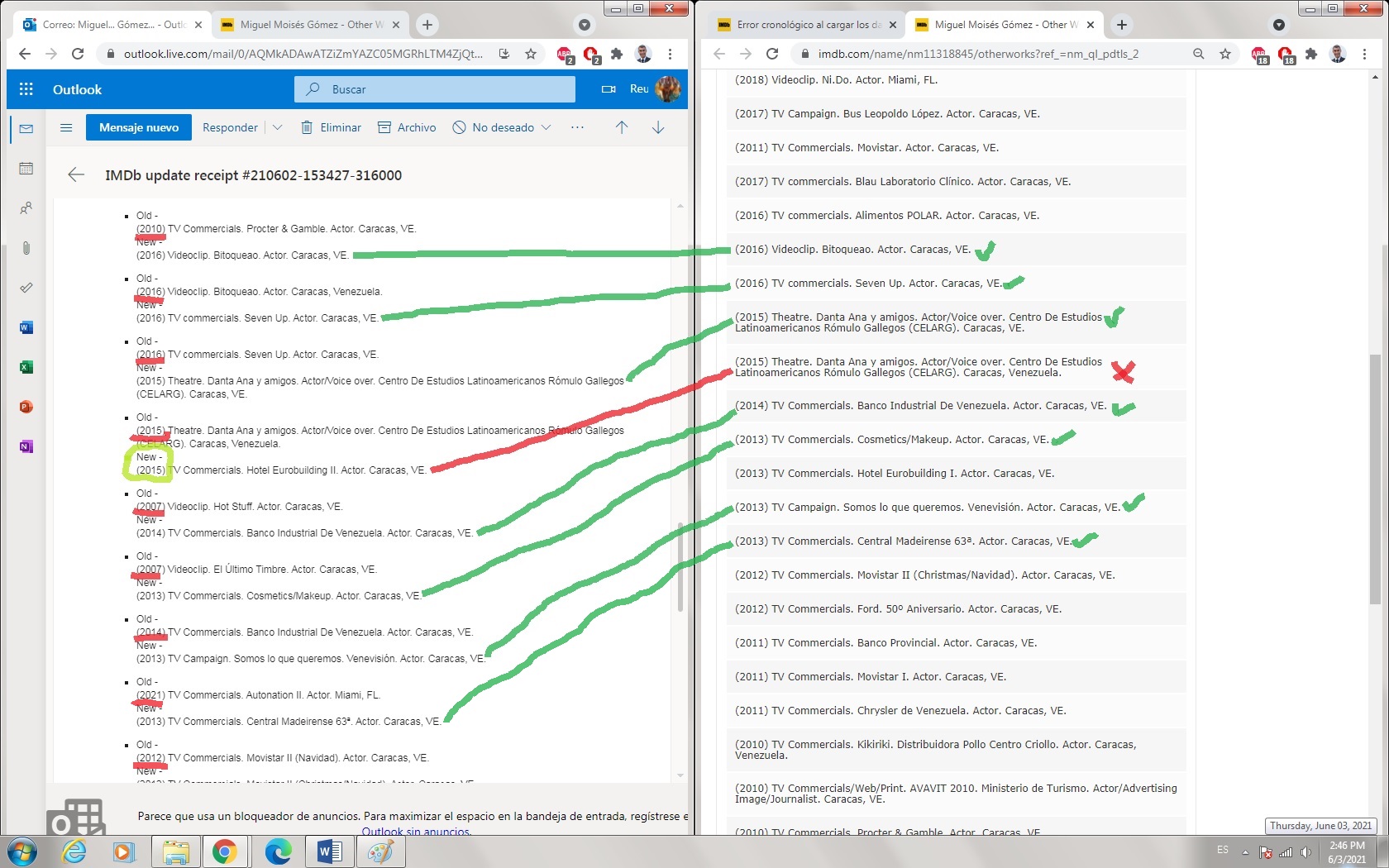This screenshot has height=868, width=1389.
Task: Bookmark the IMDb page with star icon
Action: pos(1225,54)
